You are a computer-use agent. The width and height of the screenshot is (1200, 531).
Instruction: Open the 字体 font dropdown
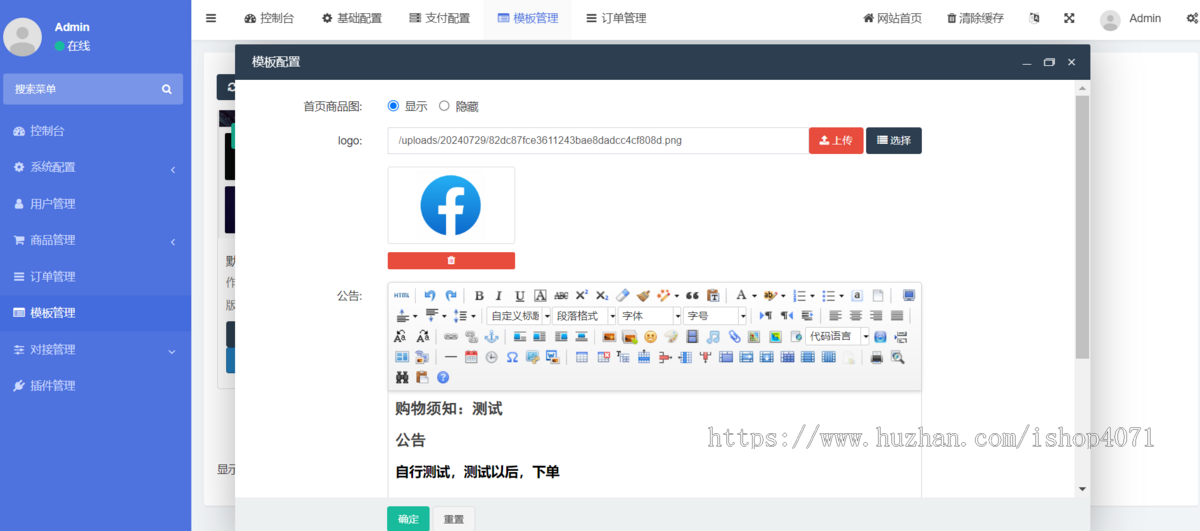(650, 316)
